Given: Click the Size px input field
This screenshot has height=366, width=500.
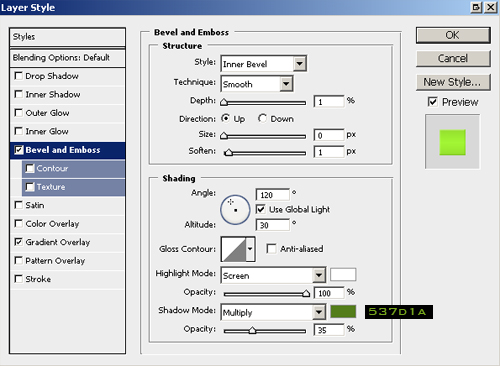Looking at the screenshot, I should (329, 135).
